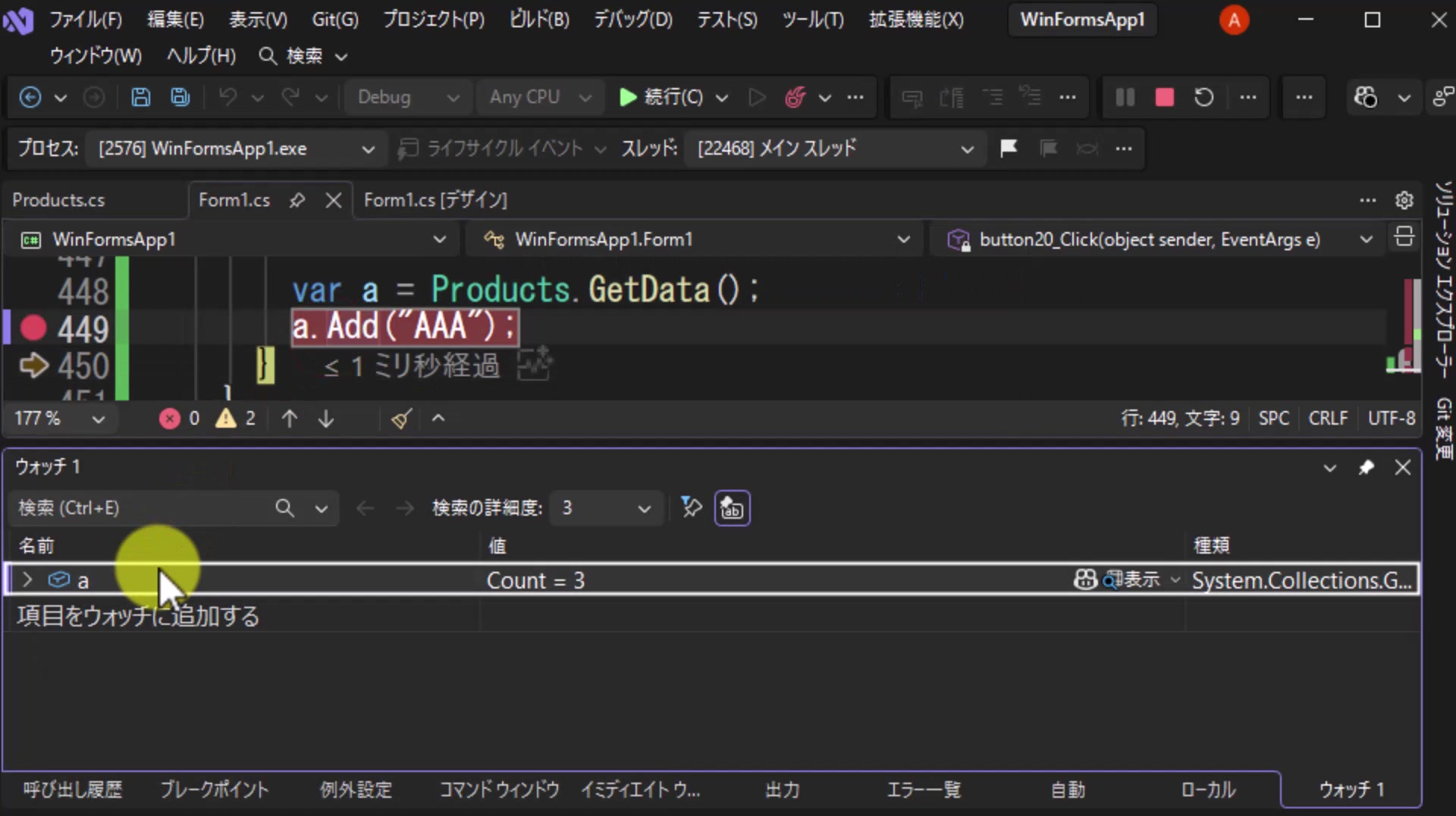Viewport: 1456px width, 816px height.
Task: Open the 検索の詳細度 depth dropdown
Action: 607,508
